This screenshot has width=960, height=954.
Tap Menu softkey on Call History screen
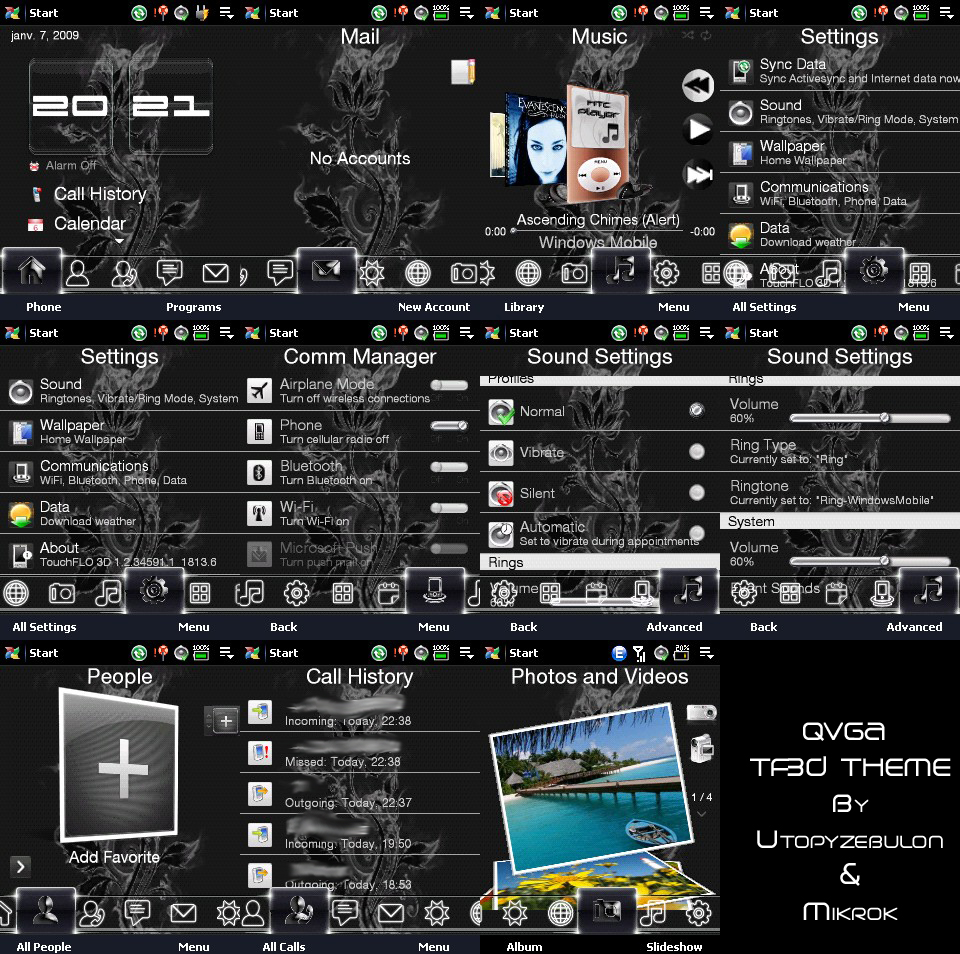(x=433, y=947)
